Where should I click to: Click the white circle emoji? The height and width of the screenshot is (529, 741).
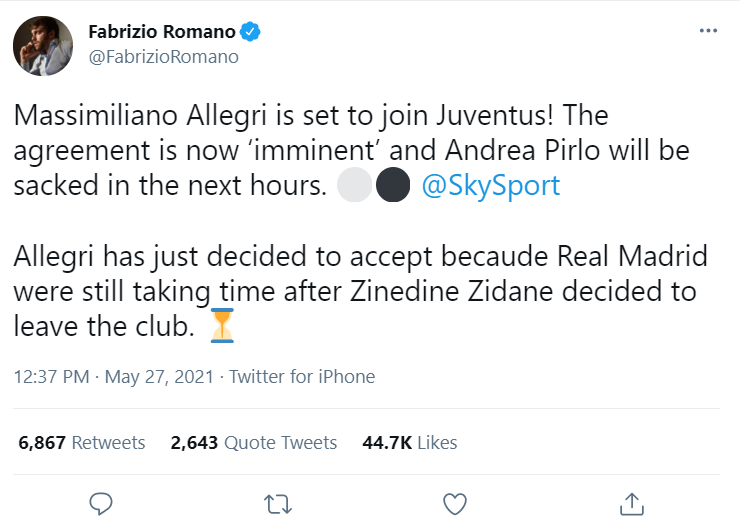354,189
